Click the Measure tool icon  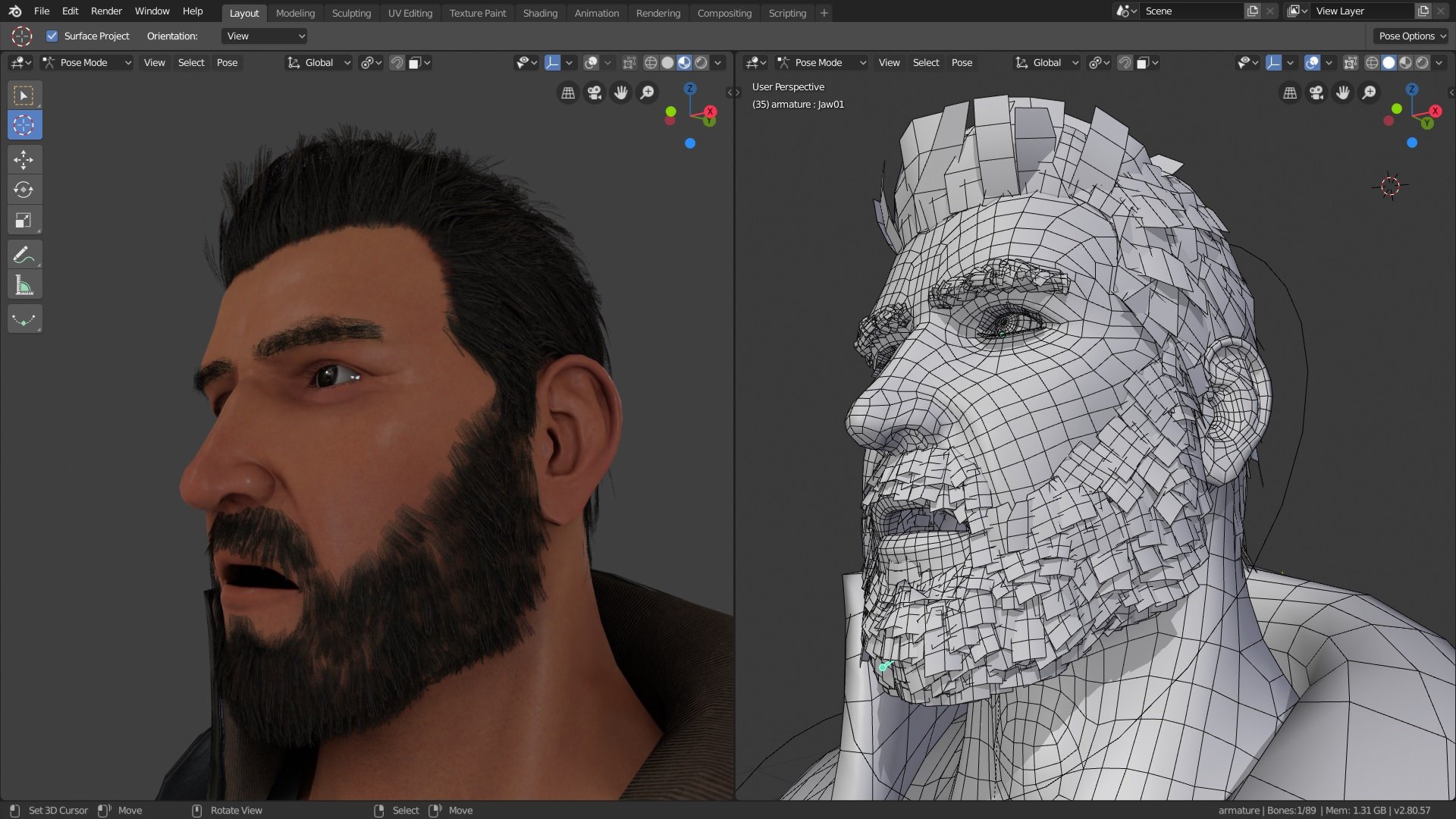click(x=24, y=285)
